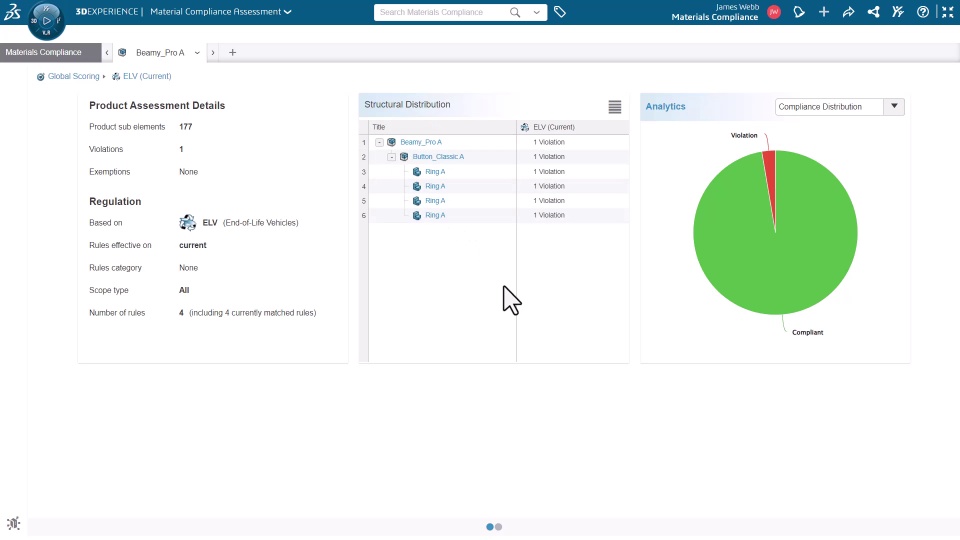Click the bug icon in bottom-left corner
Image resolution: width=960 pixels, height=540 pixels.
coord(13,523)
